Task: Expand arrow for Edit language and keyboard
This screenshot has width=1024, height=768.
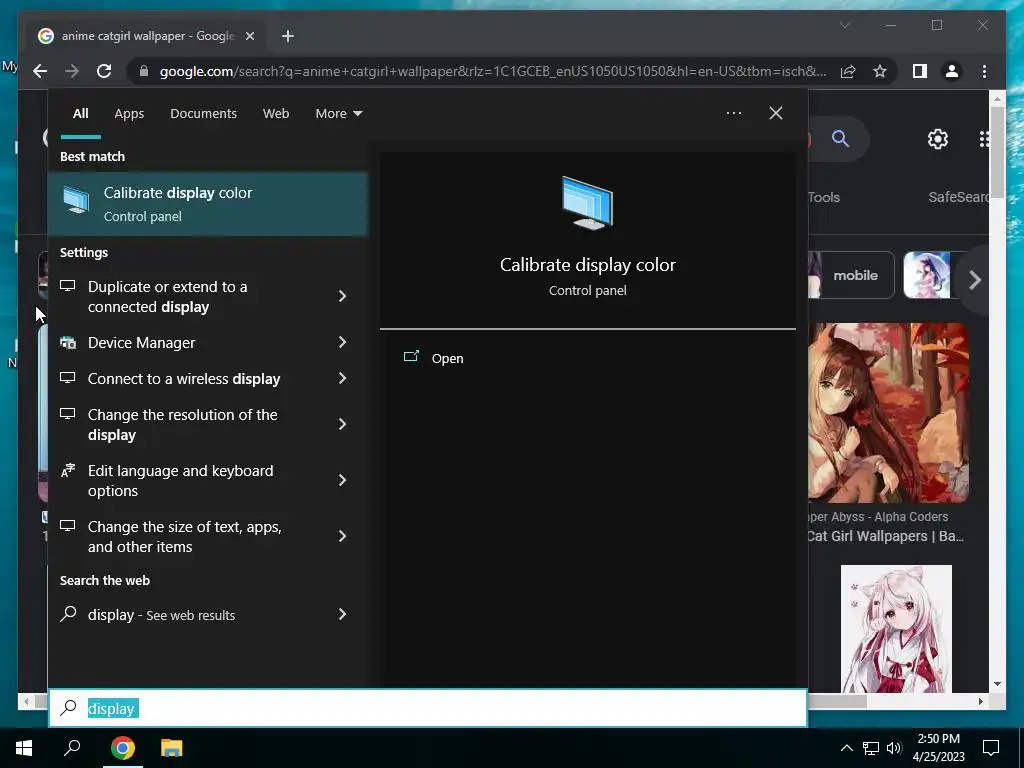Action: point(342,481)
